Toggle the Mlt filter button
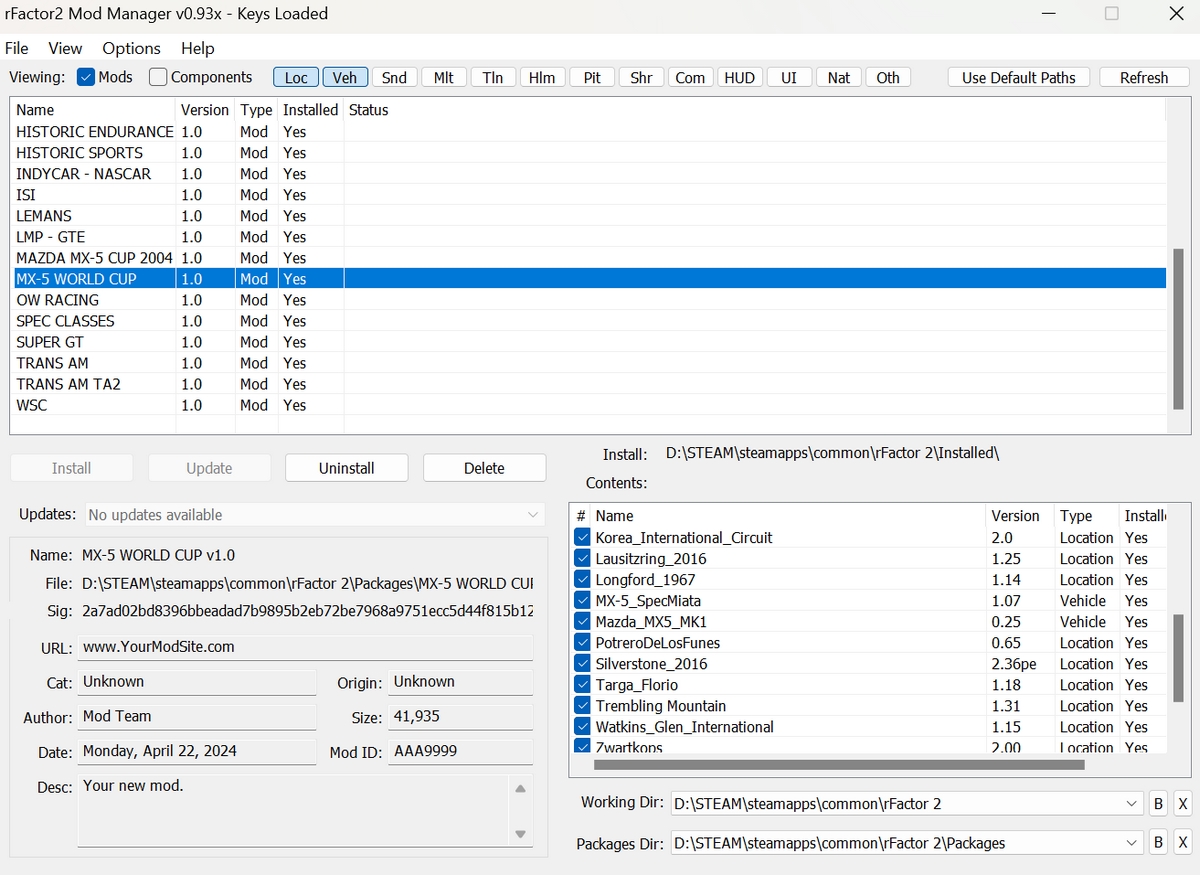The width and height of the screenshot is (1200, 875). (444, 77)
